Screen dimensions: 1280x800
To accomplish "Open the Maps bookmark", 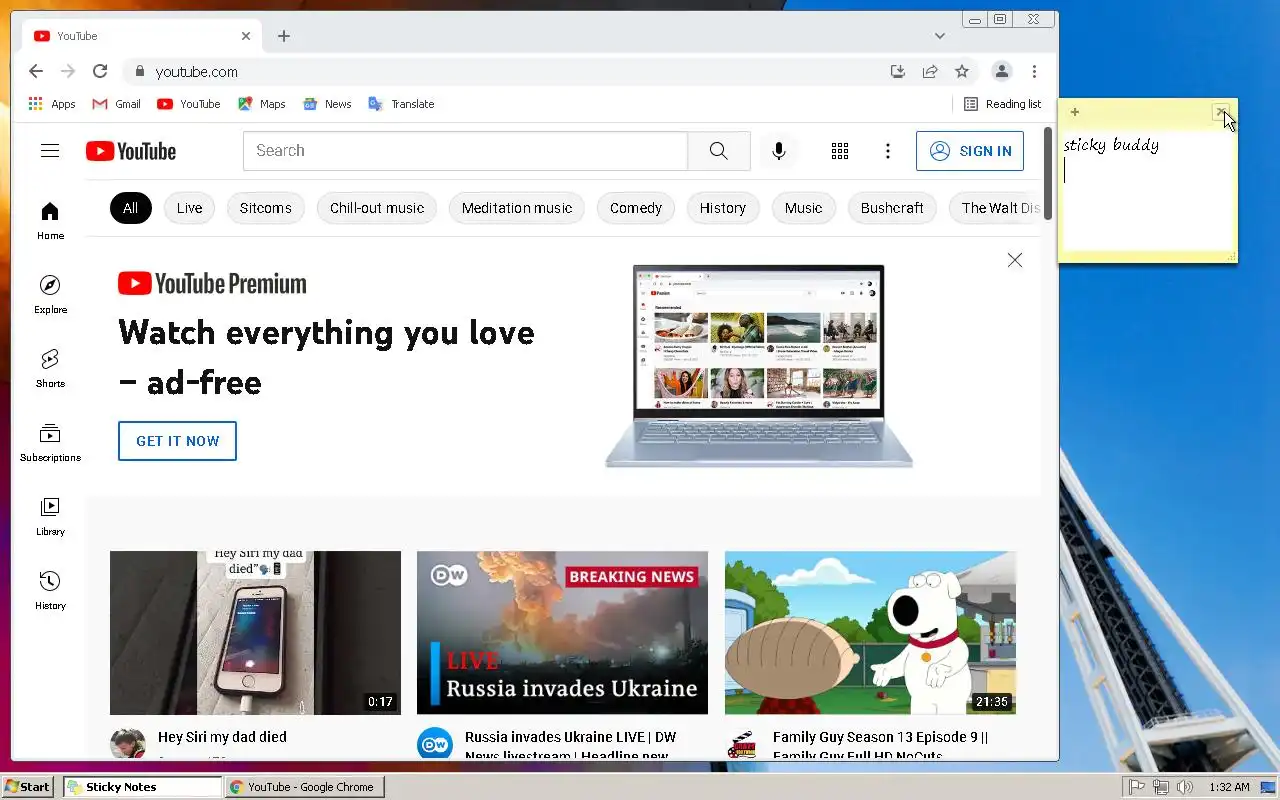I will [x=262, y=104].
